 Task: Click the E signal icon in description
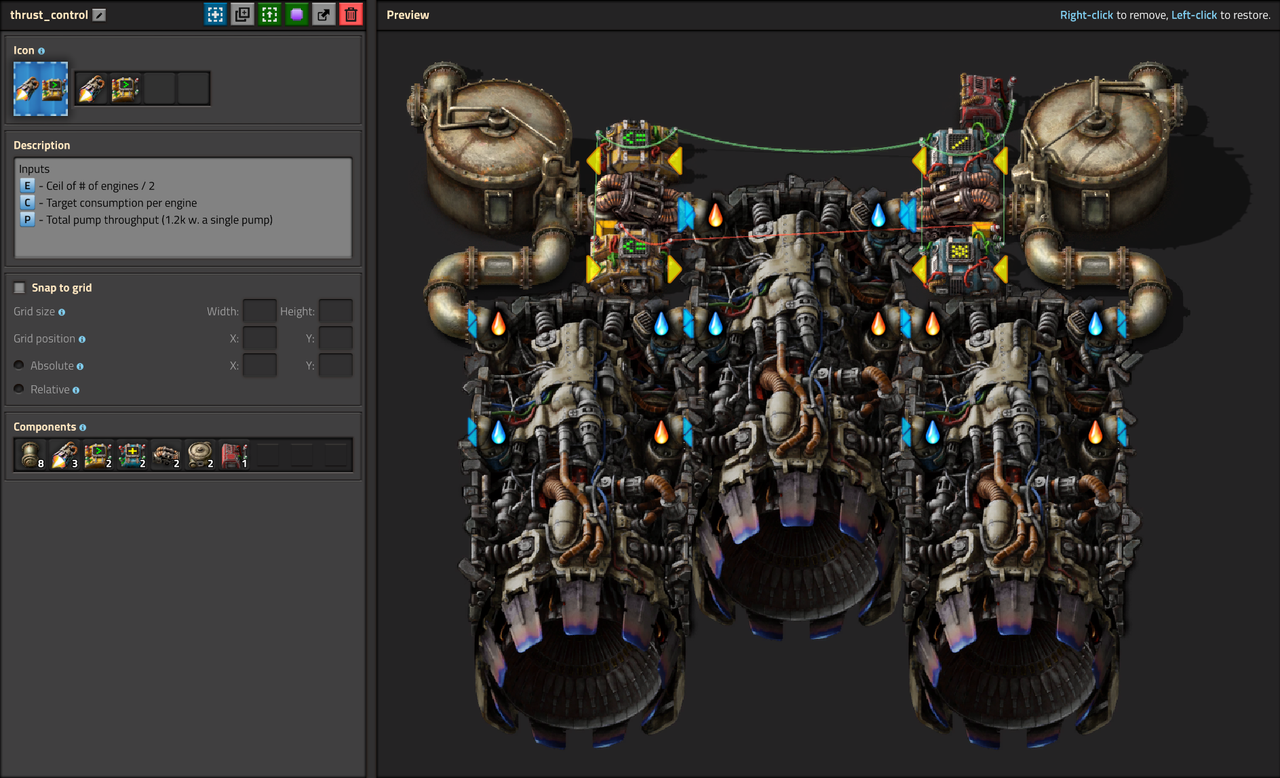pyautogui.click(x=27, y=186)
